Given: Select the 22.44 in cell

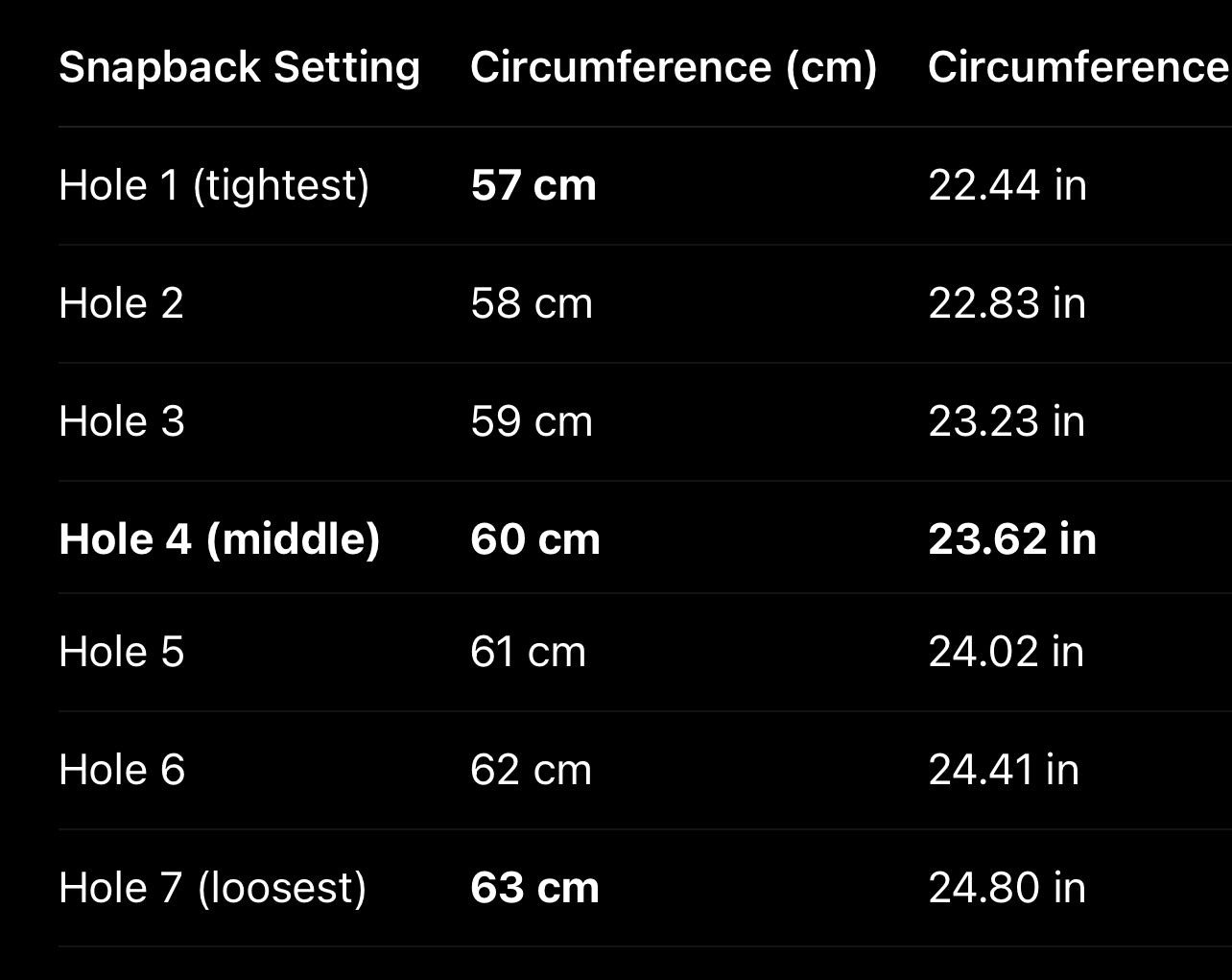Looking at the screenshot, I should 1007,185.
